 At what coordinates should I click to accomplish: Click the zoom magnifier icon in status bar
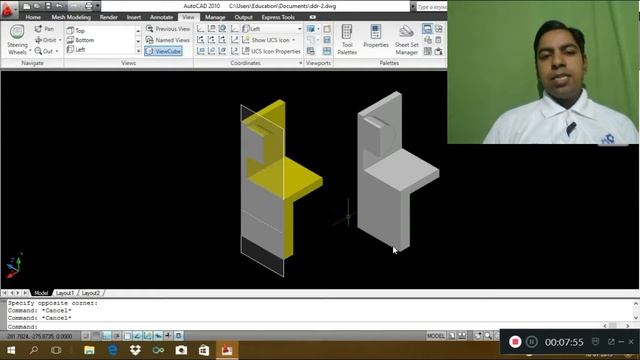point(488,336)
